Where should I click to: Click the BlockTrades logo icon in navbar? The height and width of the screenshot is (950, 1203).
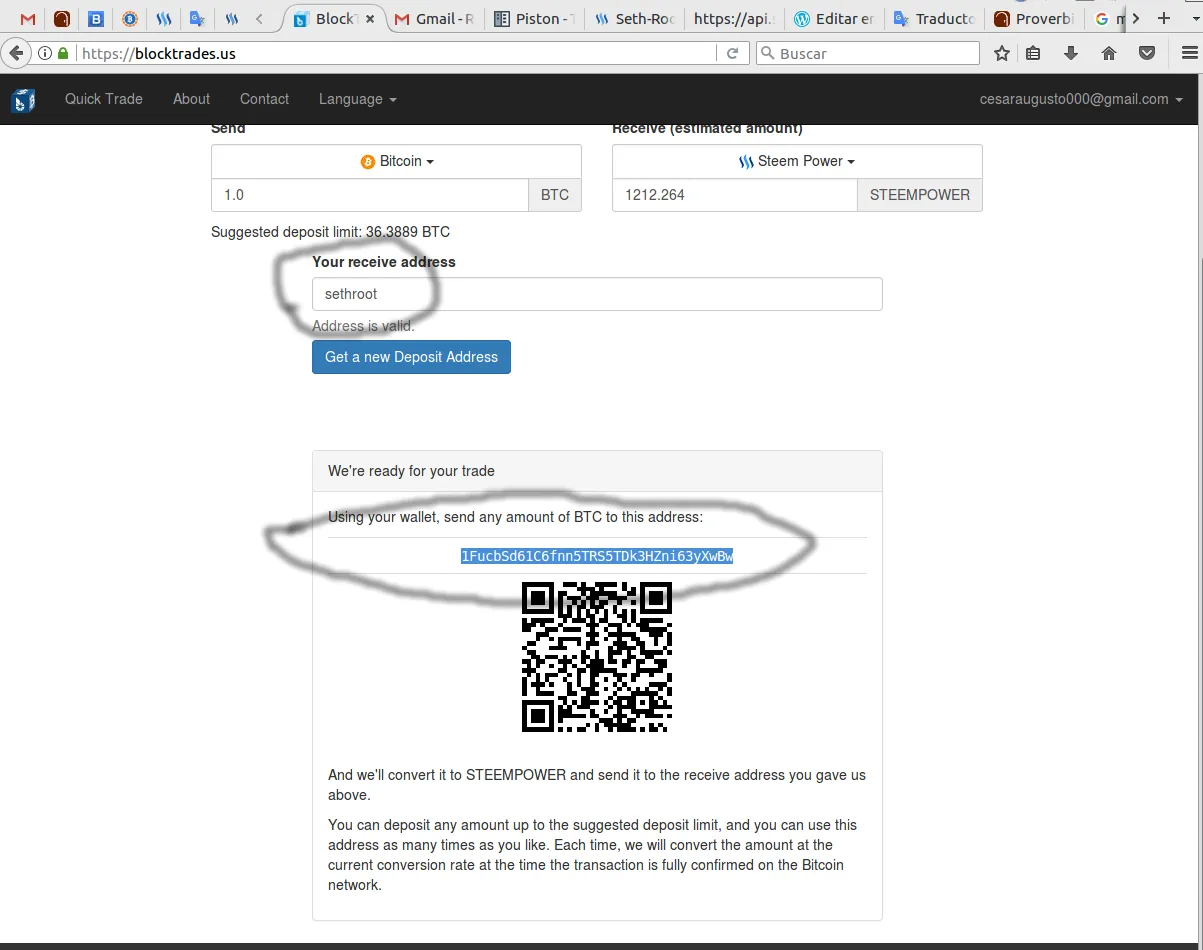23,100
